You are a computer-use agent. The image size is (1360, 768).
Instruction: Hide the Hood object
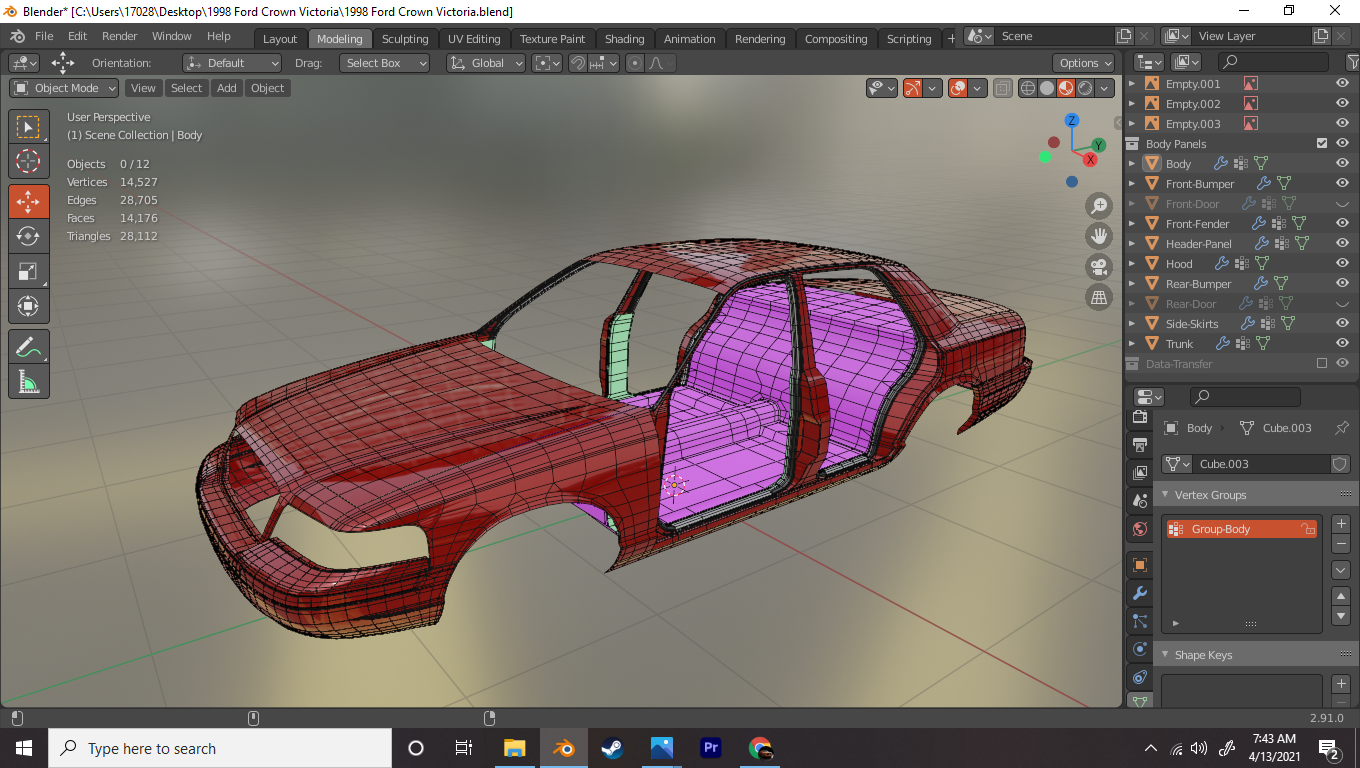[1342, 263]
